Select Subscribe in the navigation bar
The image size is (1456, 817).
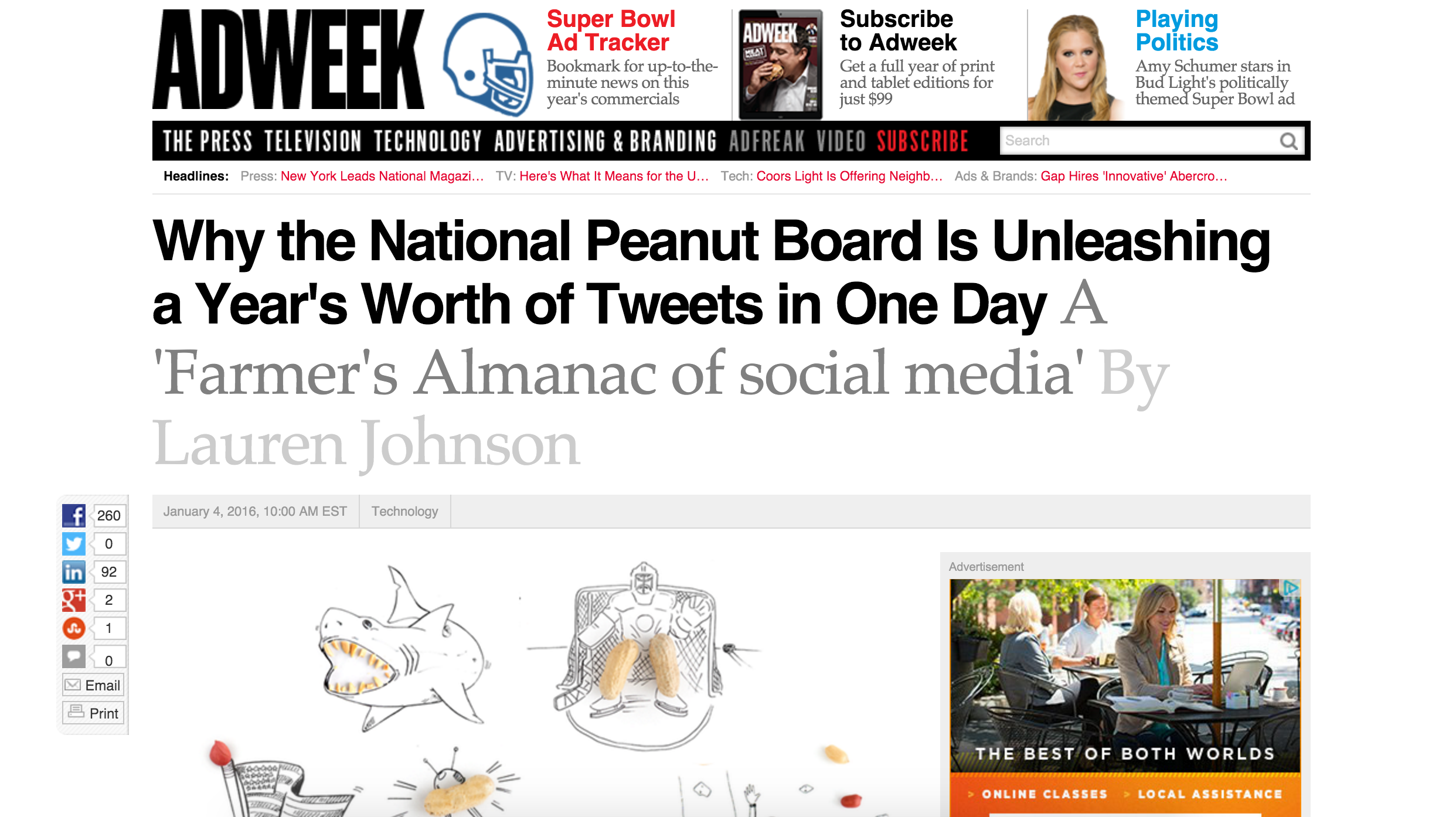[x=923, y=142]
